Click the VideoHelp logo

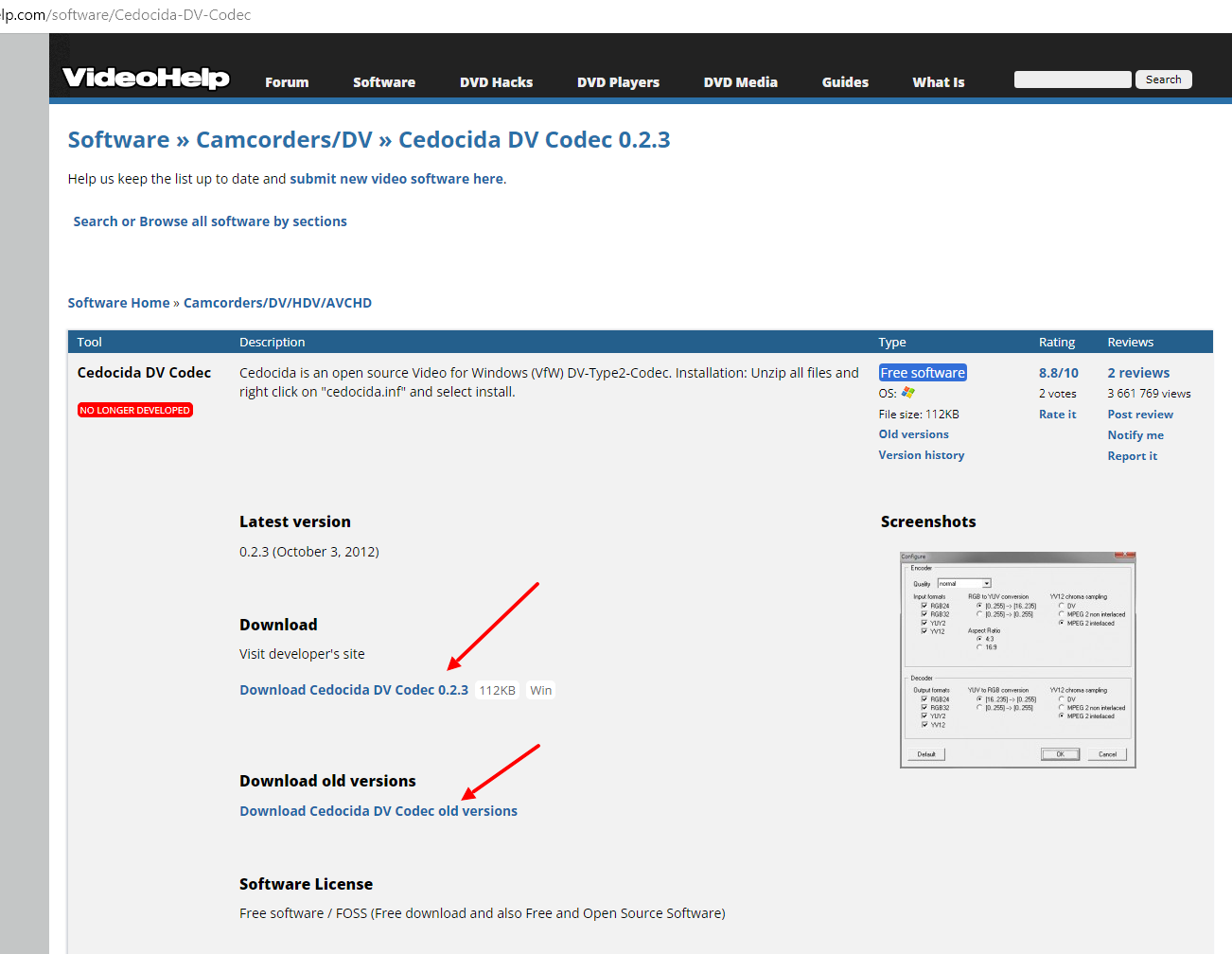point(146,78)
